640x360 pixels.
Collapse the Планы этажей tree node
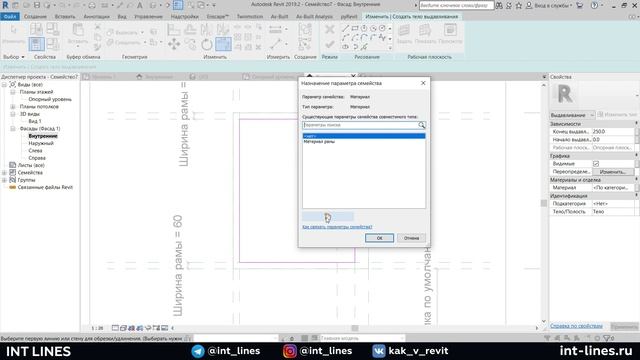click(x=13, y=92)
